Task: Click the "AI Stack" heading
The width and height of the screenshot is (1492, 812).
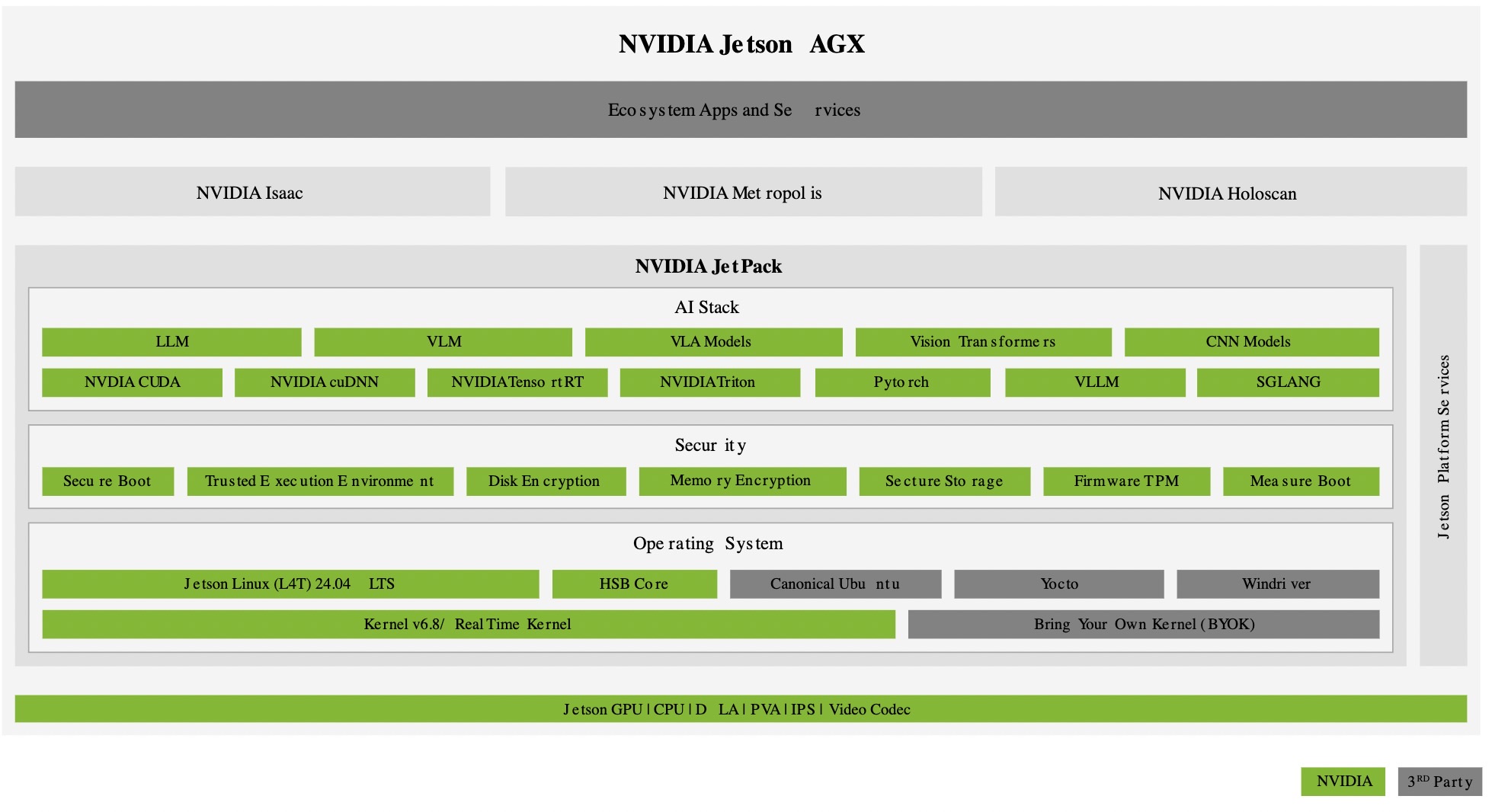Action: 707,307
